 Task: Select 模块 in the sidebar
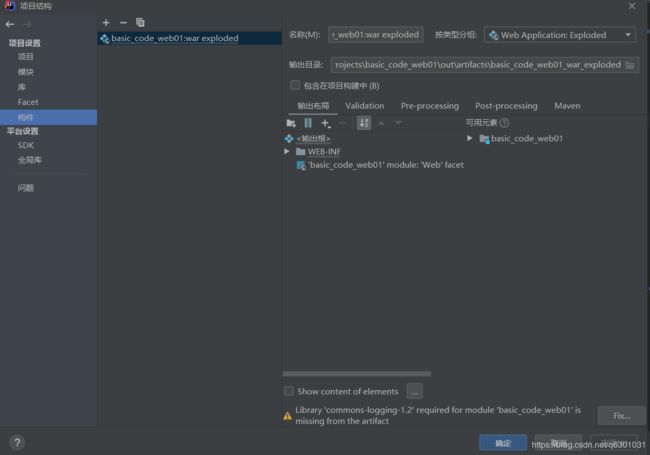click(26, 72)
